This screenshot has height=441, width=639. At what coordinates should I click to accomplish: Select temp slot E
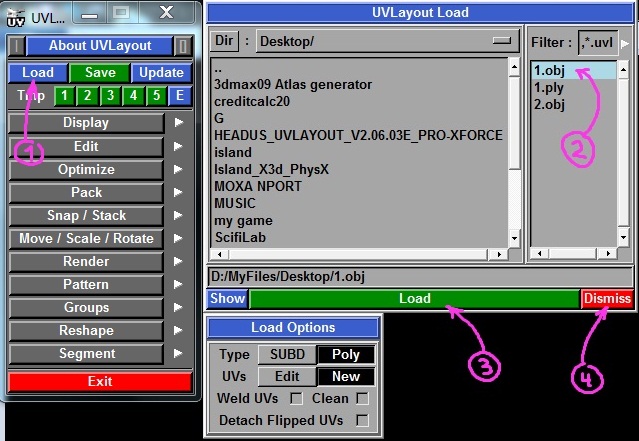(x=180, y=96)
